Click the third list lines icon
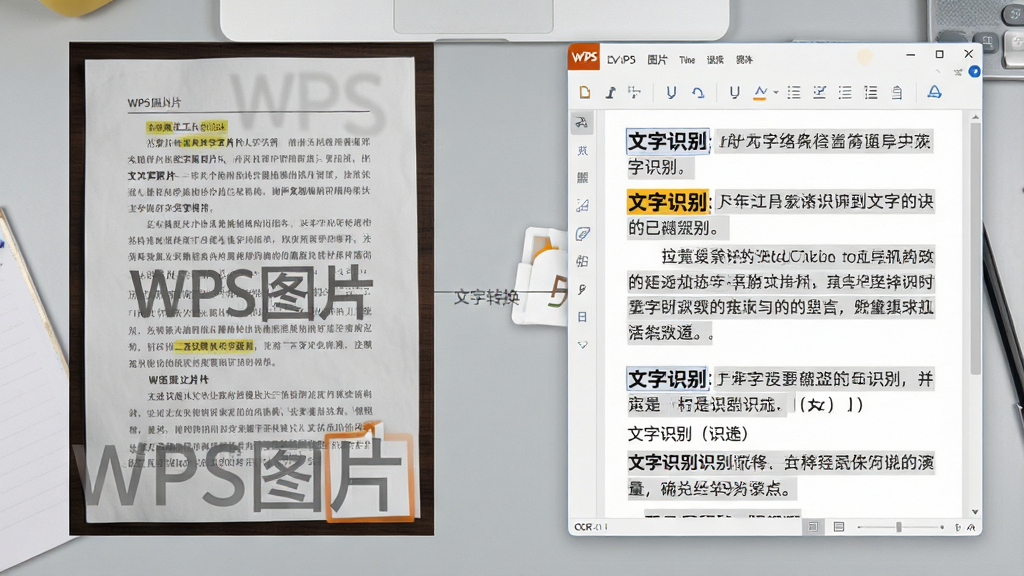 [x=845, y=93]
